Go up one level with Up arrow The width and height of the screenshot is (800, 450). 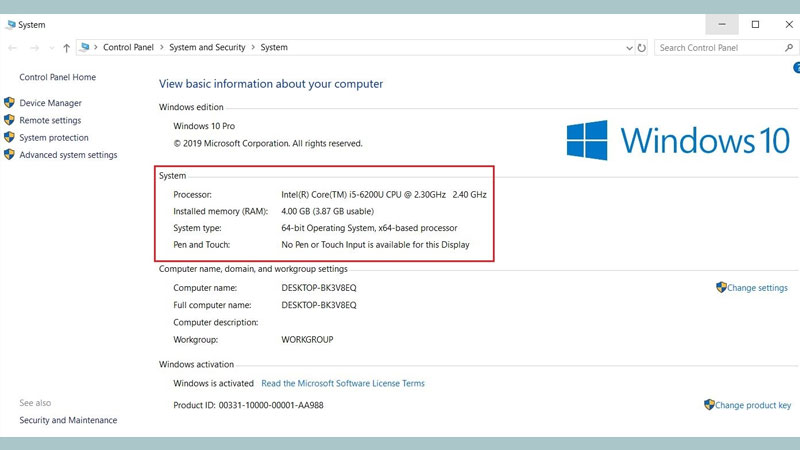[66, 47]
